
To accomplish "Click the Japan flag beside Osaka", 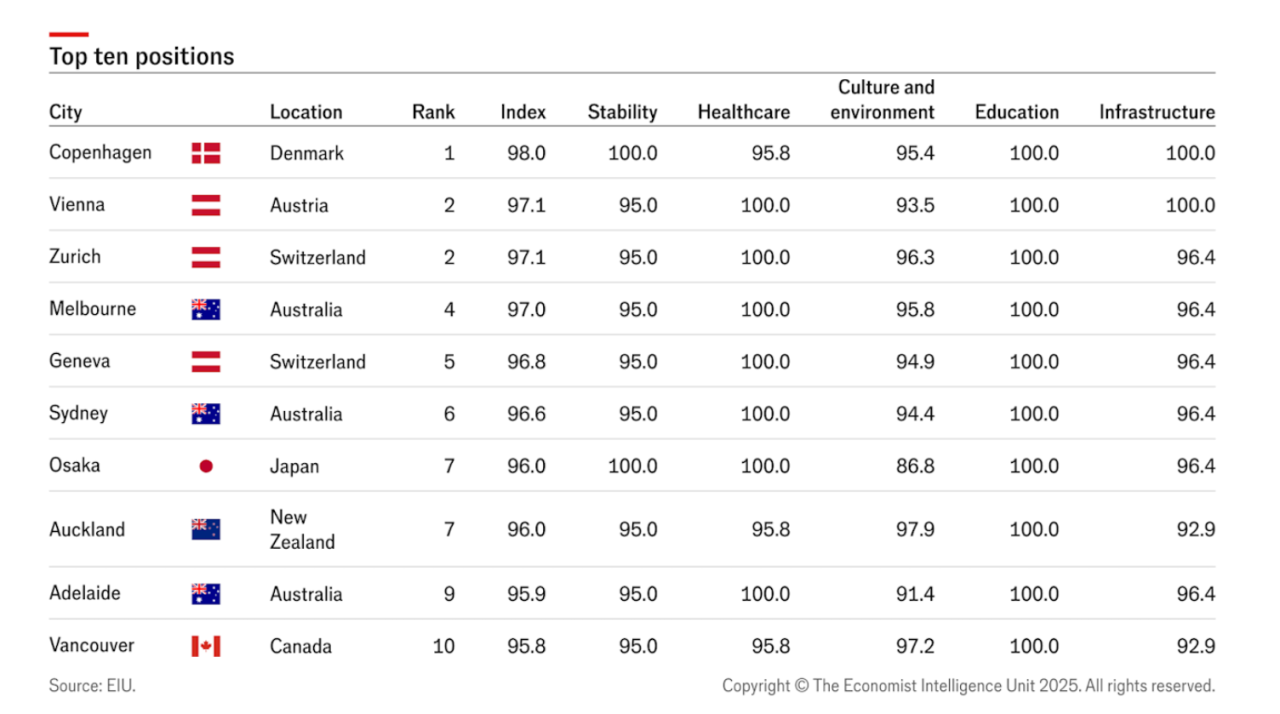I will point(206,466).
